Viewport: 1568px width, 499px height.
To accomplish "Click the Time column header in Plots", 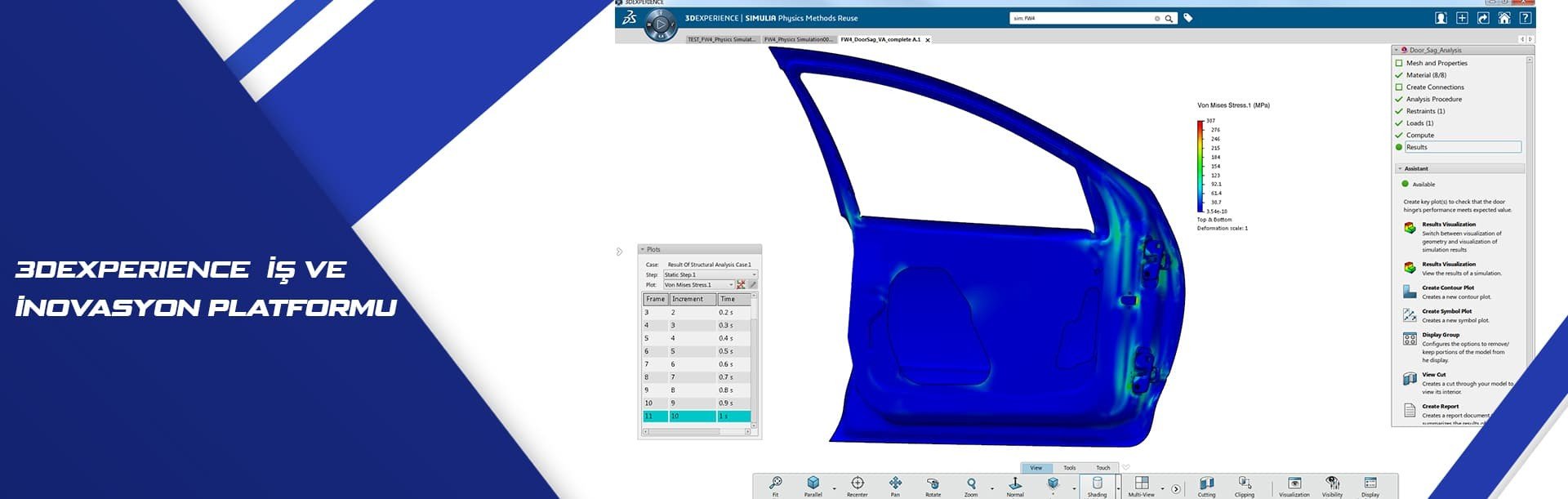I will pos(733,299).
